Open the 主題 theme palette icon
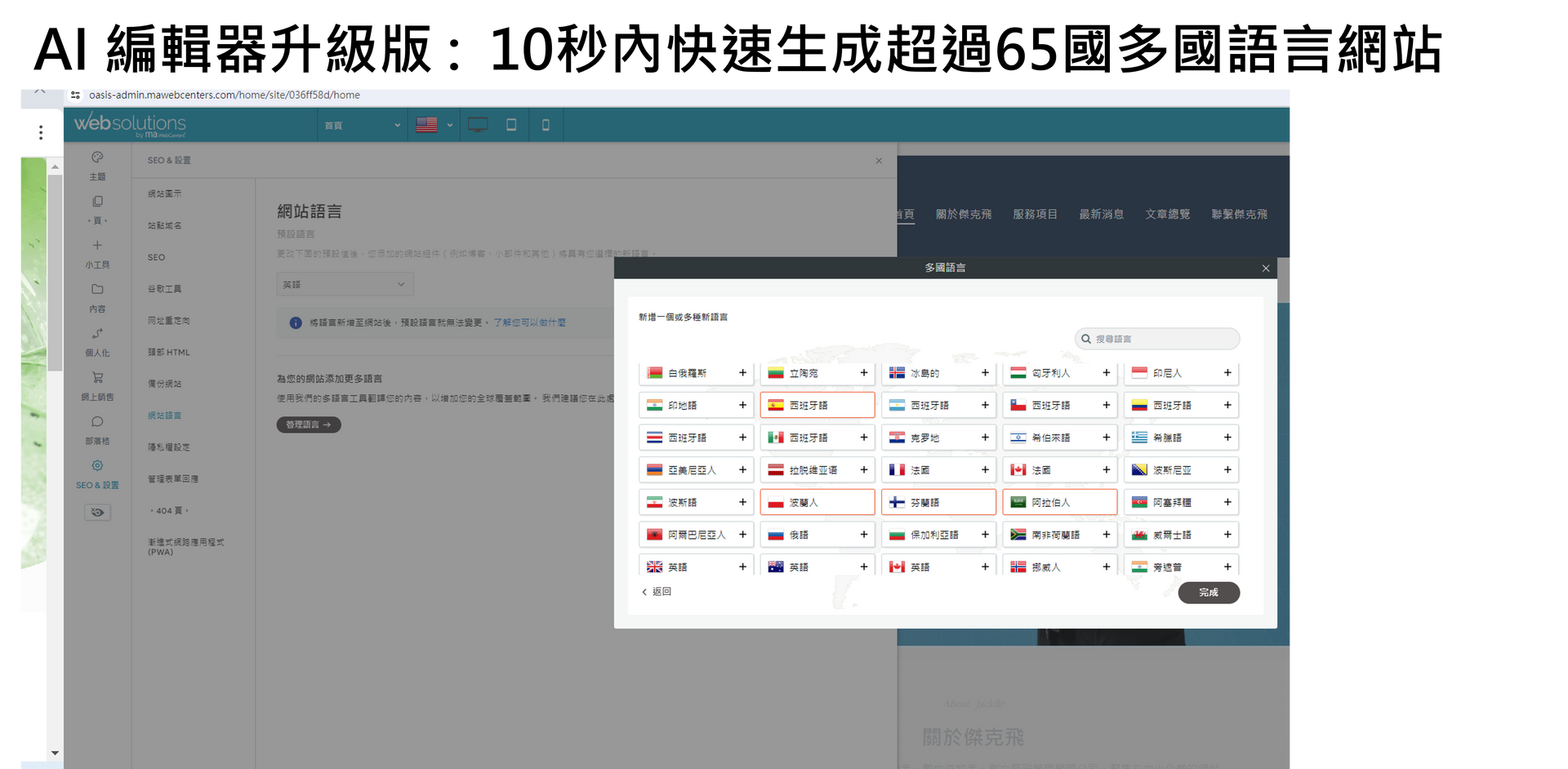The height and width of the screenshot is (769, 1568). point(97,157)
